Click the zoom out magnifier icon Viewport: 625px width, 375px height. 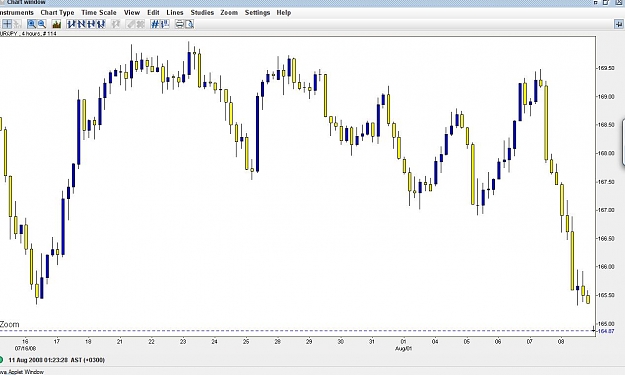coord(42,24)
